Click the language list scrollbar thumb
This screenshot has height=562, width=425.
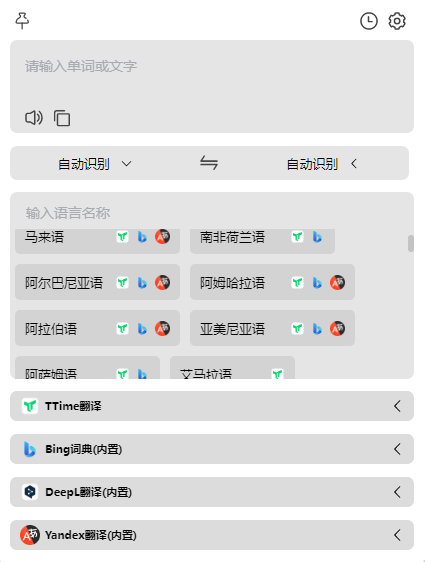coord(411,244)
